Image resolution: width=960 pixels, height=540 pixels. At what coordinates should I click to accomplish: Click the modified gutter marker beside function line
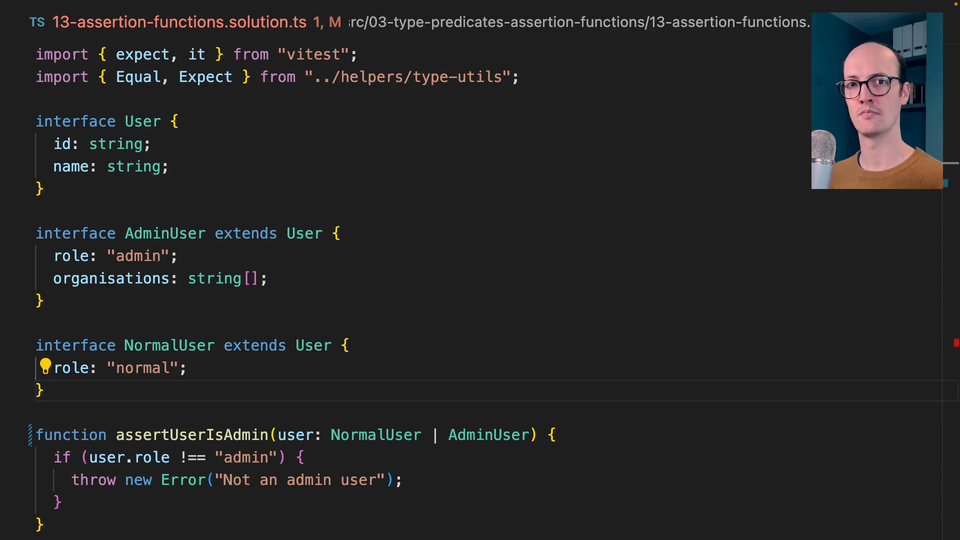point(31,435)
